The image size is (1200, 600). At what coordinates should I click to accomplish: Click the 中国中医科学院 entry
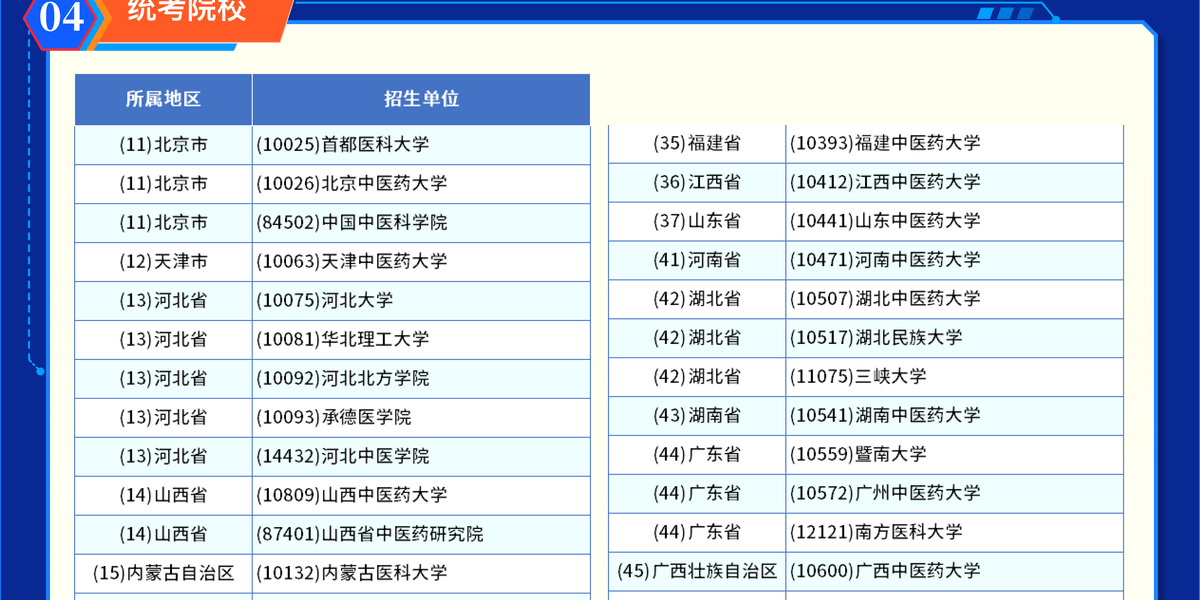coord(351,222)
